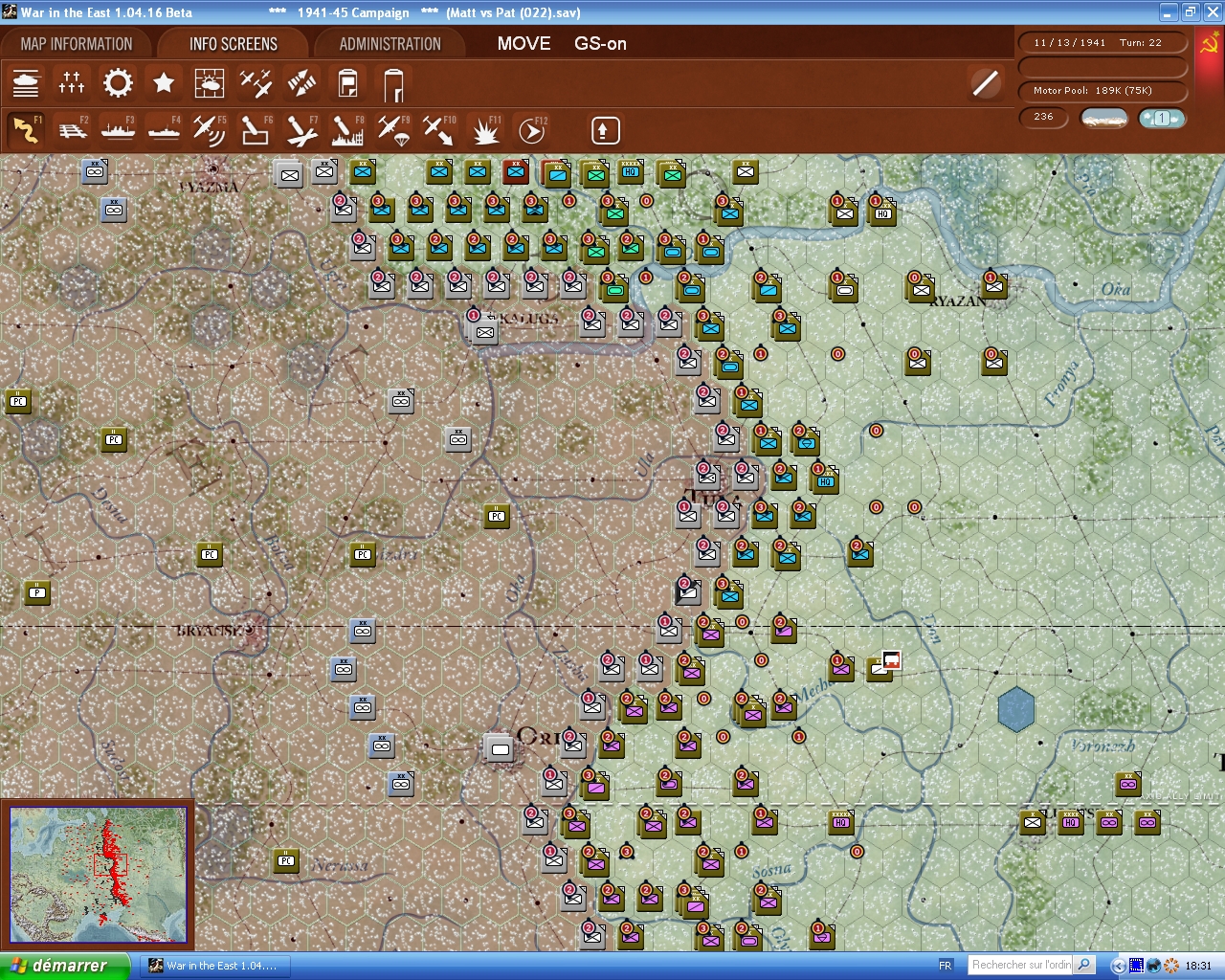Click the exit door icon
Viewport: 1225px width, 980px height.
point(393,84)
